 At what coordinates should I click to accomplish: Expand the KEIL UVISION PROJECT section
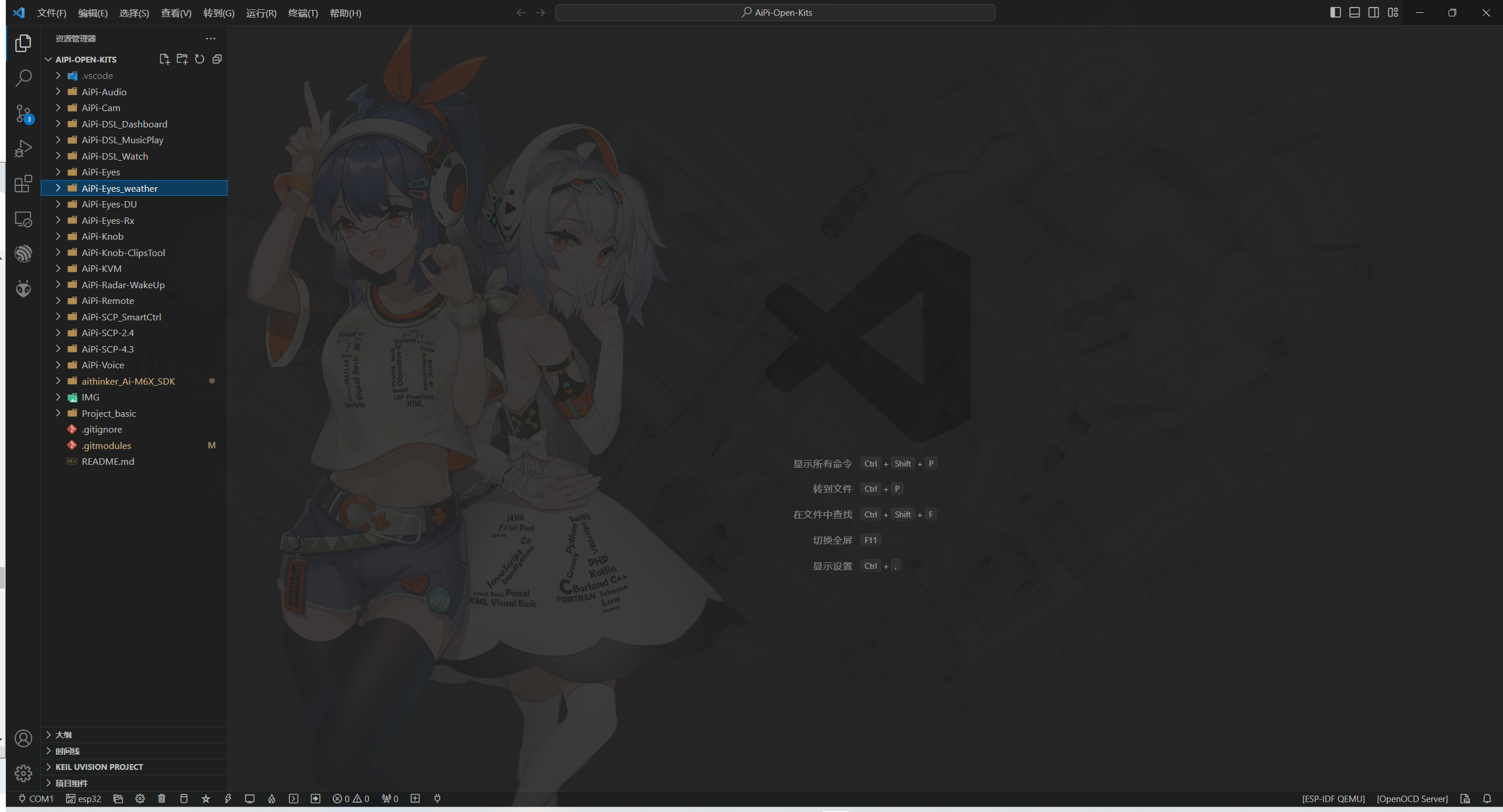(x=134, y=767)
